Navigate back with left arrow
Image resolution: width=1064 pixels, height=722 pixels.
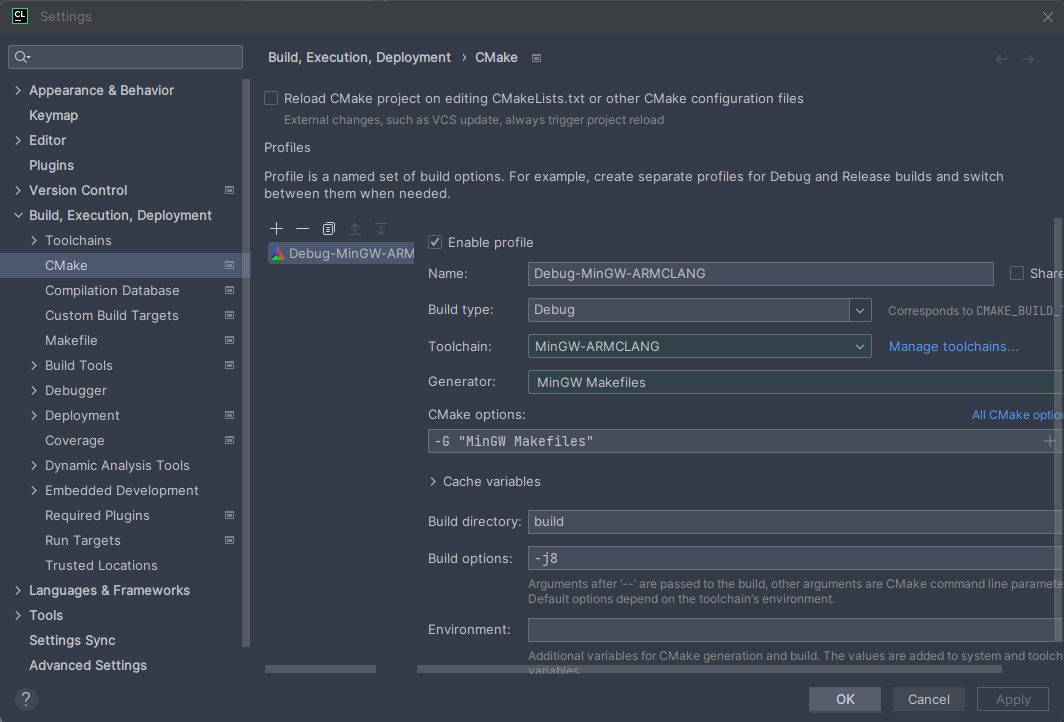[x=1002, y=59]
